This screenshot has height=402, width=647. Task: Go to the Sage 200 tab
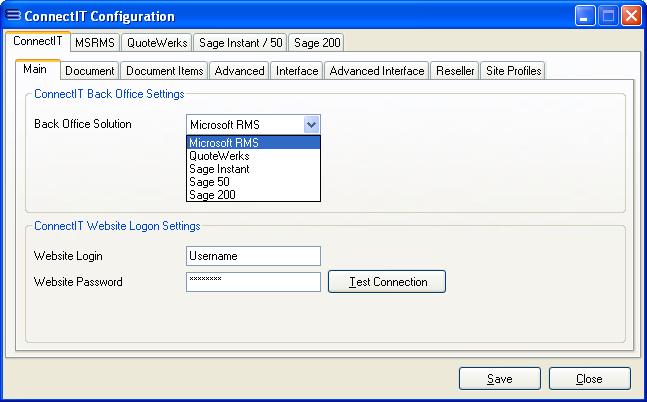tap(317, 43)
